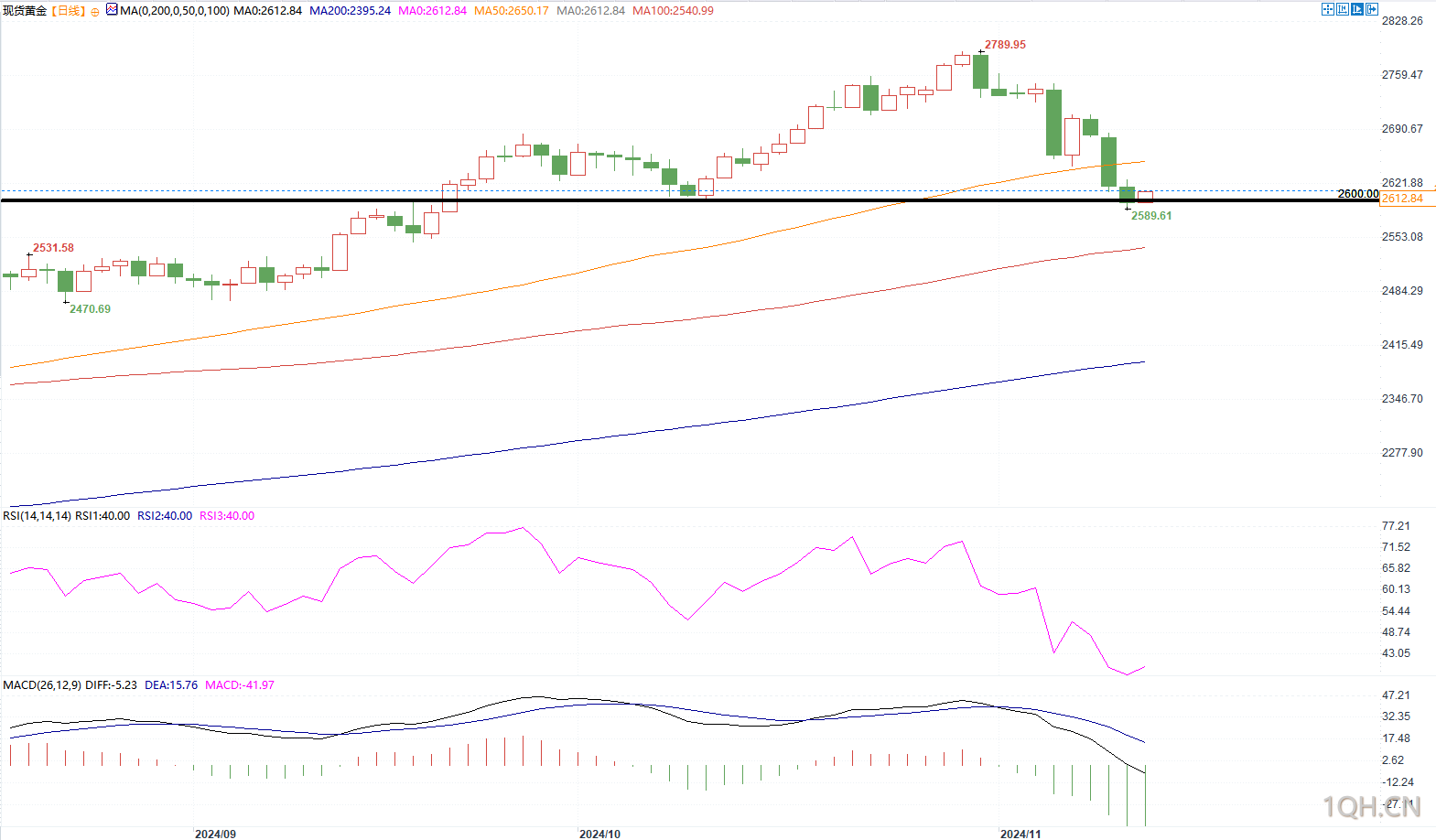Click the RSI(14,14,14) indicator label
This screenshot has width=1436, height=840.
point(37,516)
